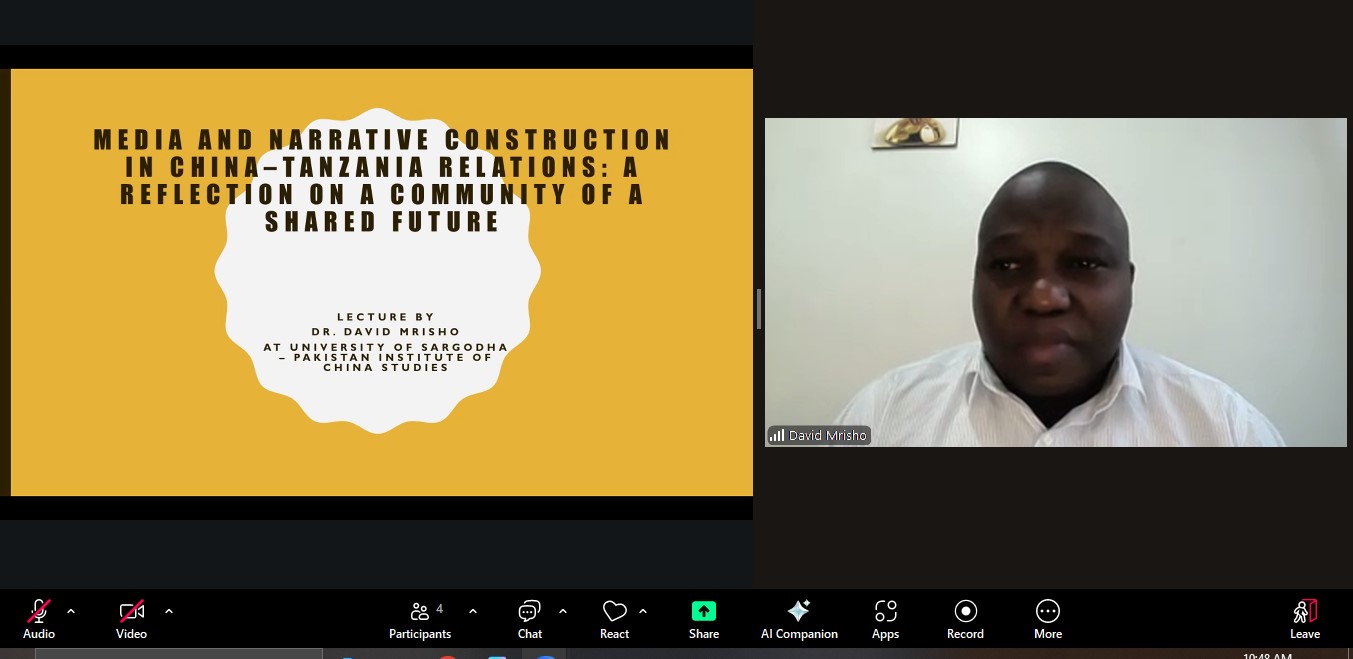
Task: Open the Chat panel
Action: 529,617
